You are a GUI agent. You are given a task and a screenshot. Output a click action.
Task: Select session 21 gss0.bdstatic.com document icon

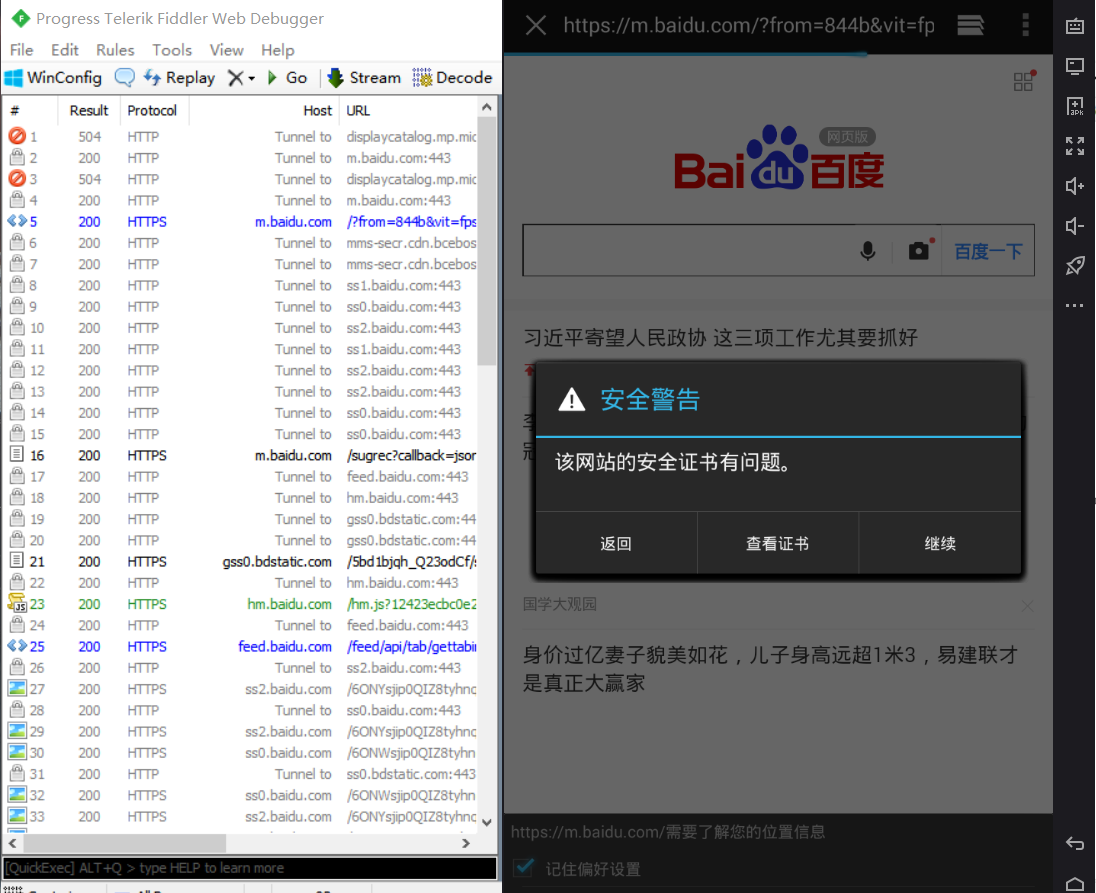[x=17, y=561]
